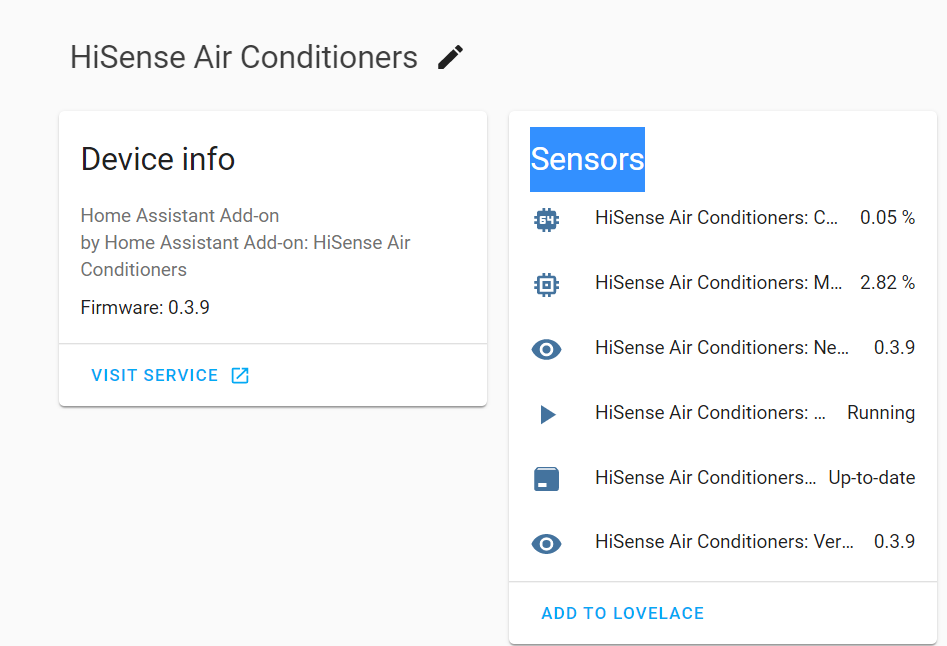947x646 pixels.
Task: Click the Device info card heading
Action: point(157,159)
